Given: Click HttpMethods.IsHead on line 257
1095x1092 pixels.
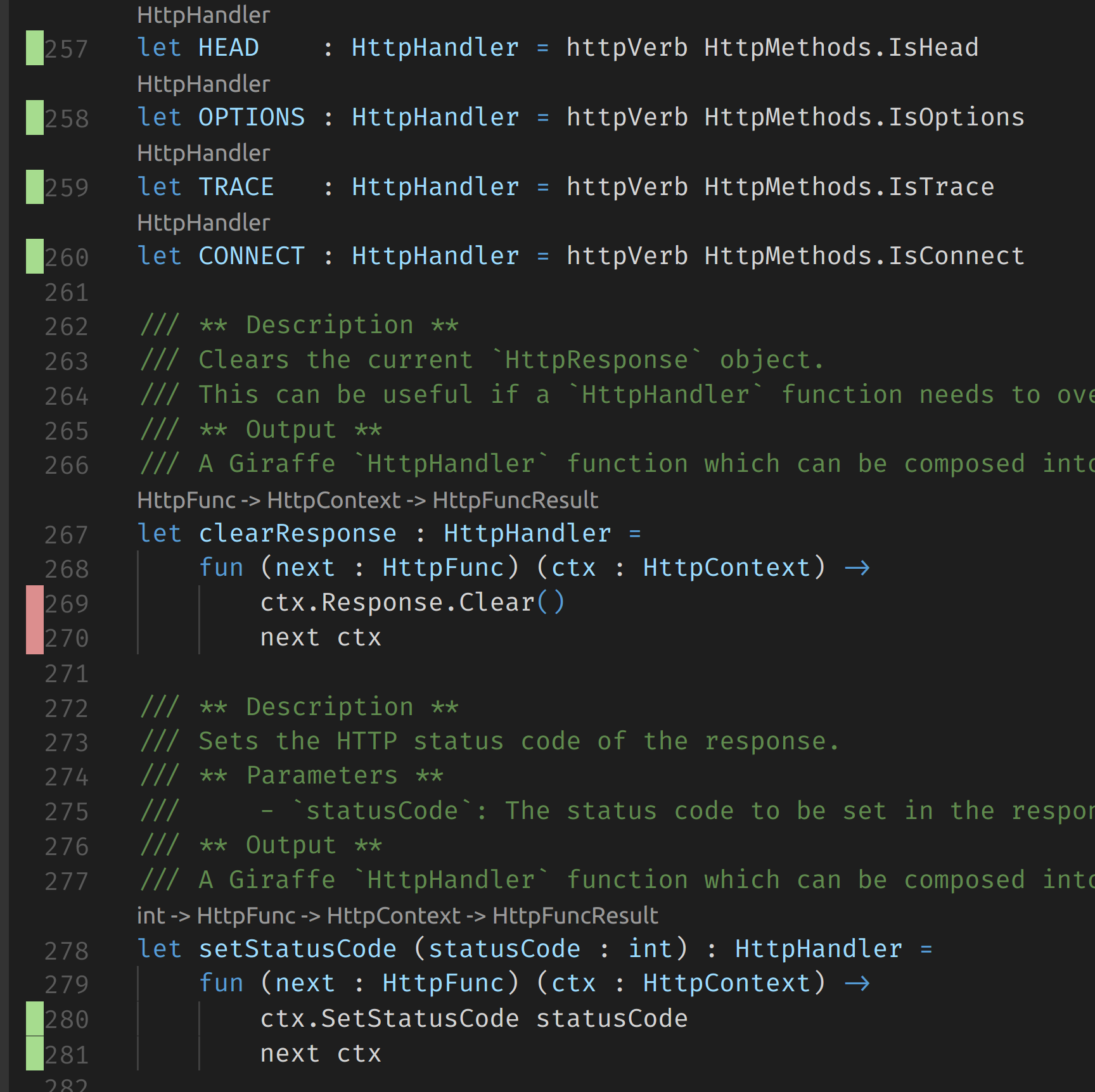Looking at the screenshot, I should (x=842, y=48).
